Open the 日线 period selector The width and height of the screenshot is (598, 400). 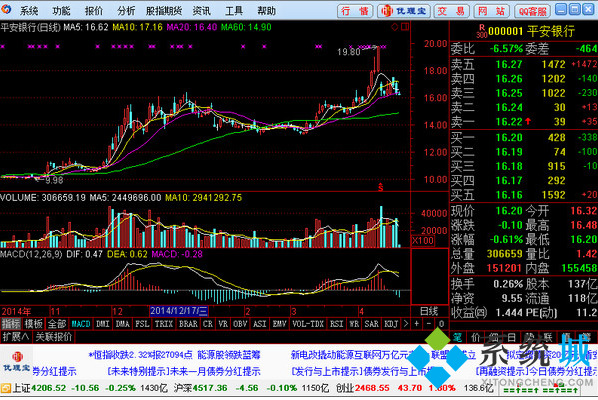point(429,311)
